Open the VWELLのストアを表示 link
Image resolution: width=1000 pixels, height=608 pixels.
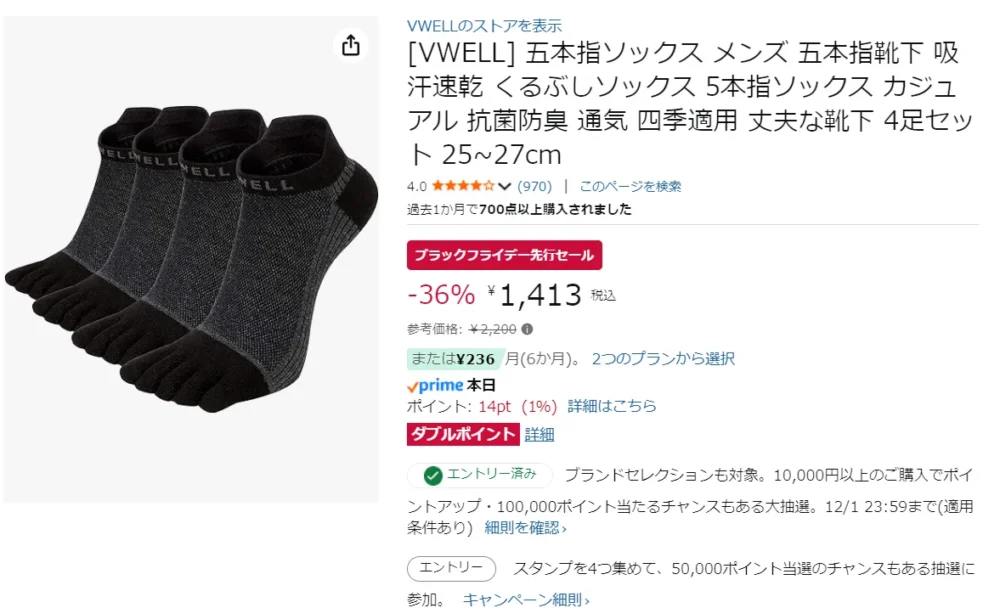(x=484, y=26)
